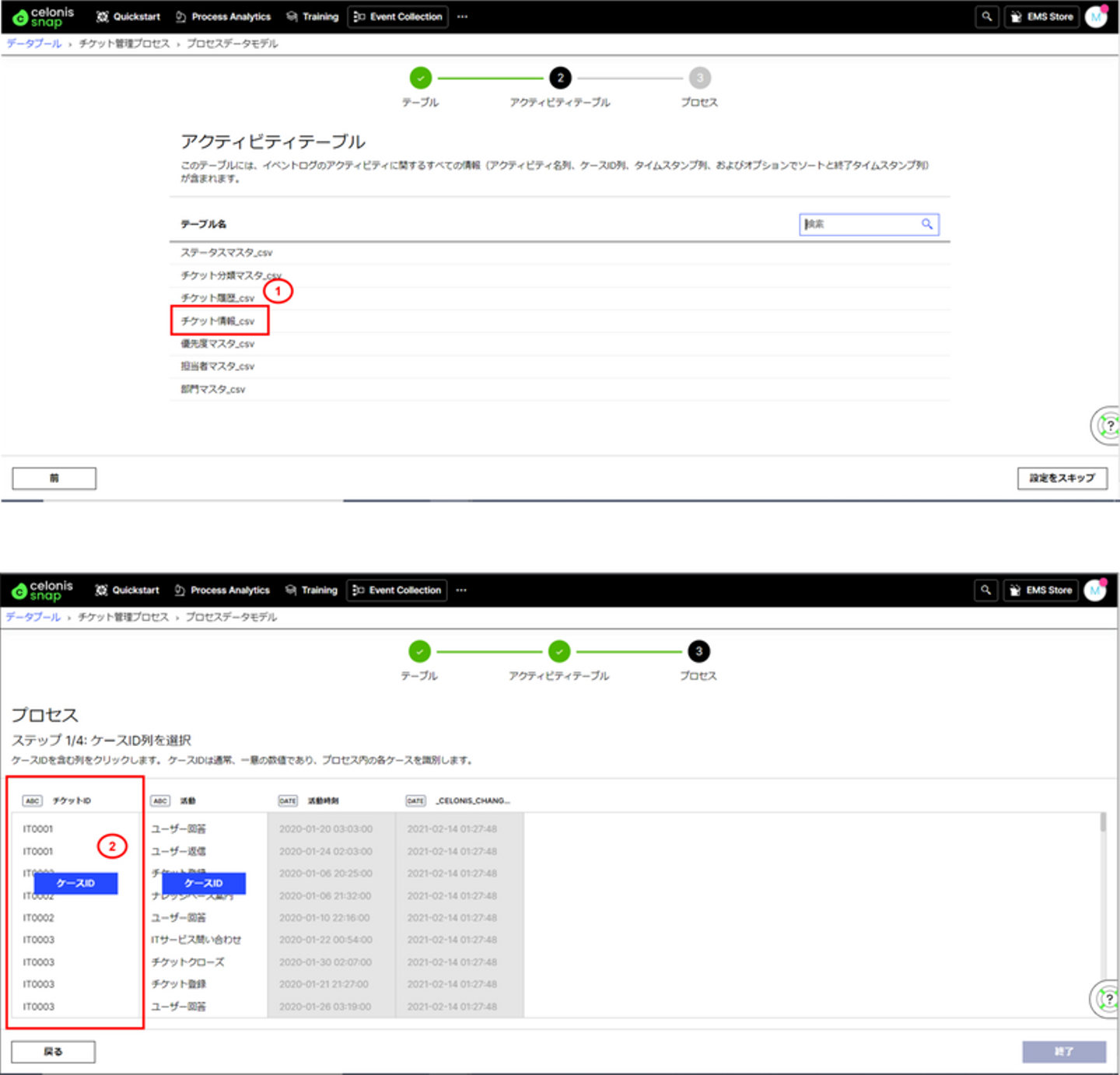Click the Celonis Snap logo on the アクティビティテーブル screen
The height and width of the screenshot is (1075, 1120).
coord(44,16)
